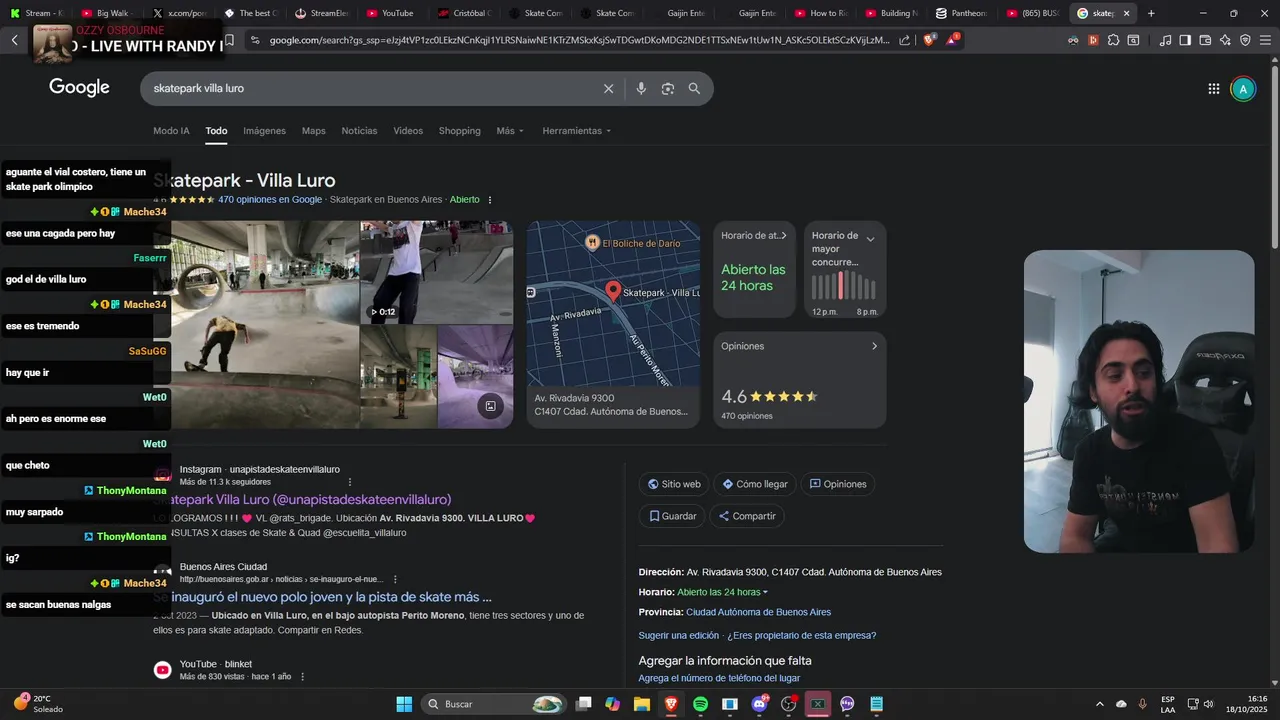Click the Opiniones chip button

pos(838,484)
